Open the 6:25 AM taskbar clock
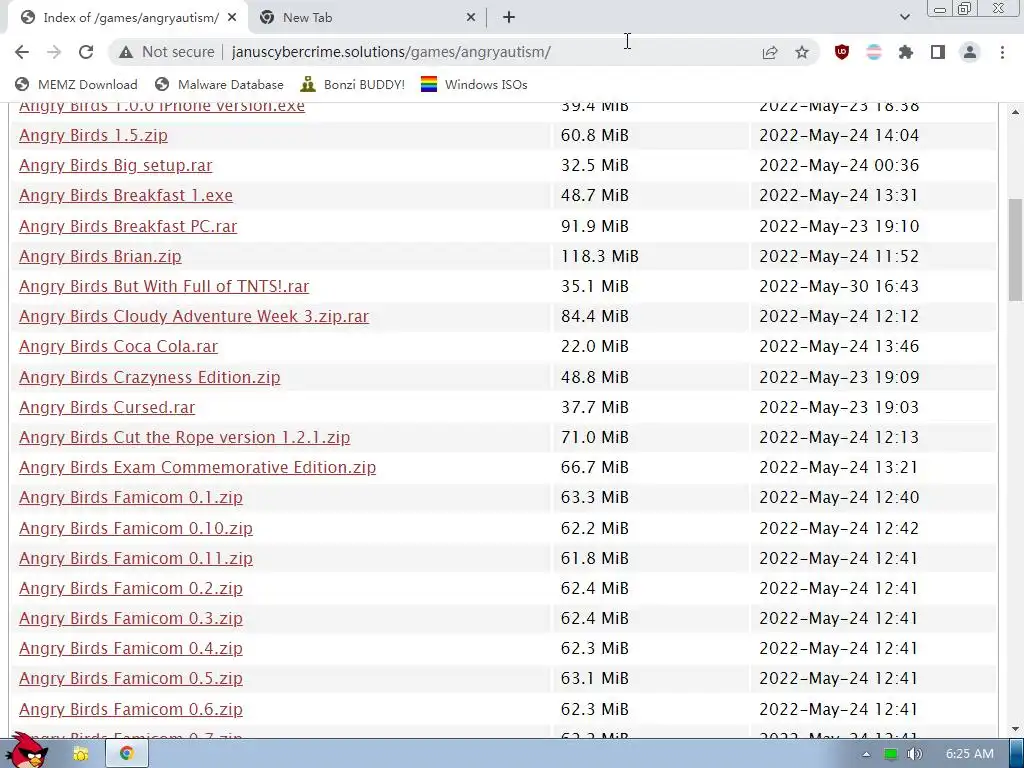 click(970, 754)
